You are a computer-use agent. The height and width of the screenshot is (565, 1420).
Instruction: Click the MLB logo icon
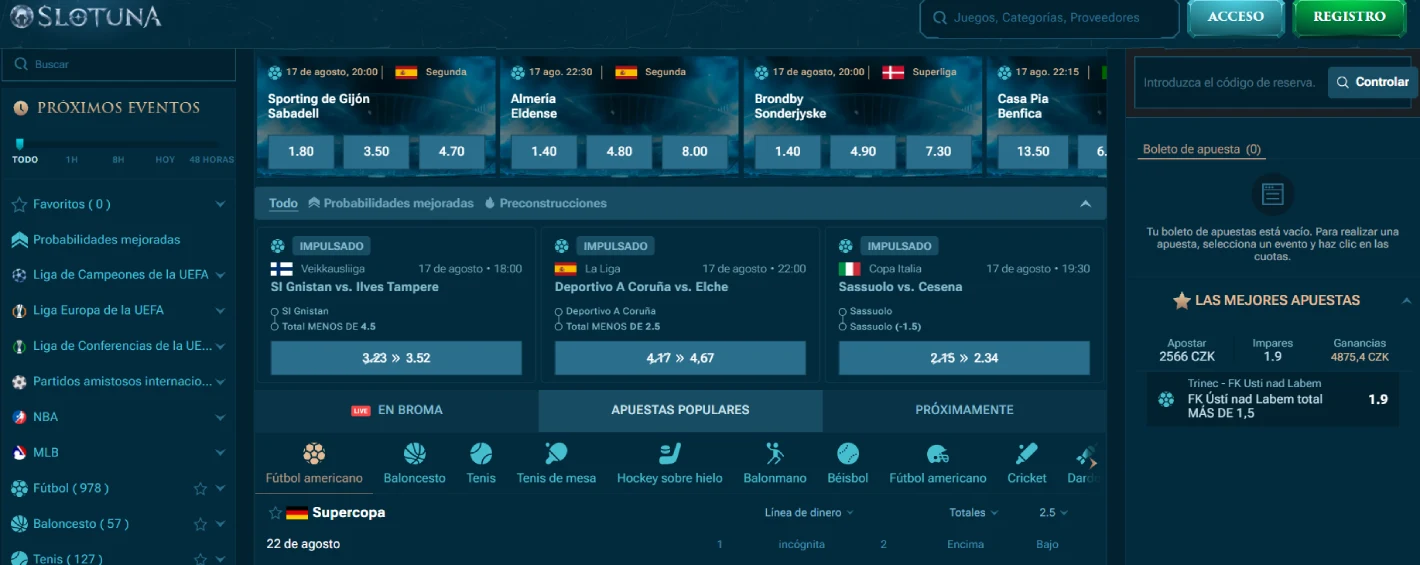click(x=19, y=453)
